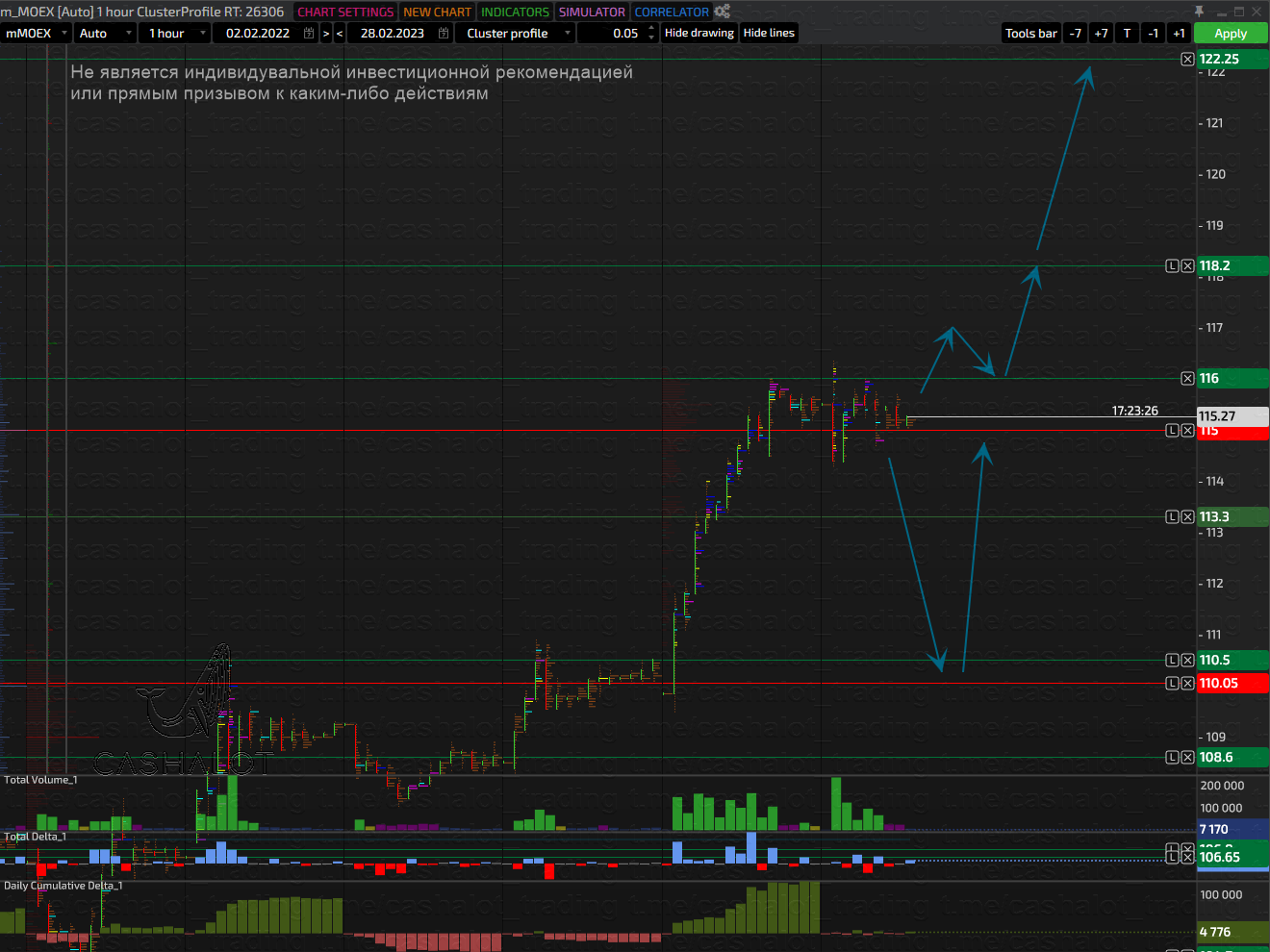
Task: Delete the 116 level using its X icon
Action: coord(1187,378)
